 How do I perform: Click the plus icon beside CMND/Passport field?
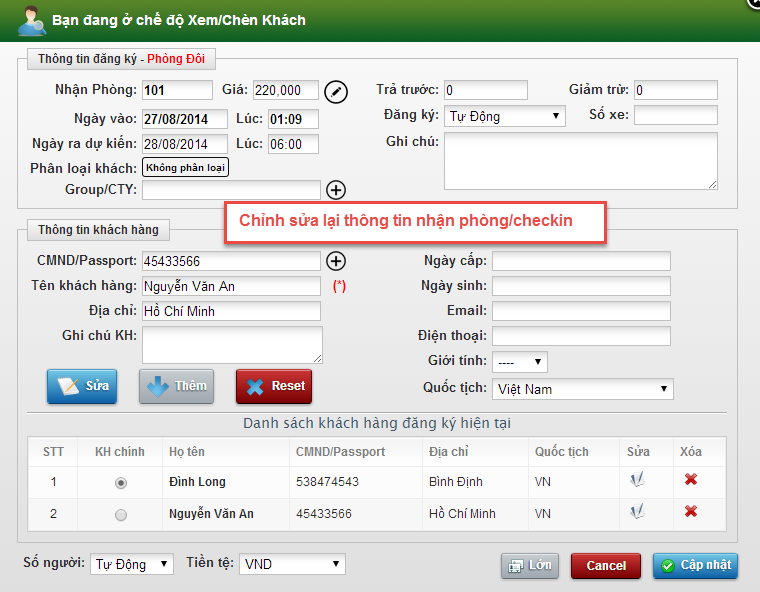tap(336, 261)
